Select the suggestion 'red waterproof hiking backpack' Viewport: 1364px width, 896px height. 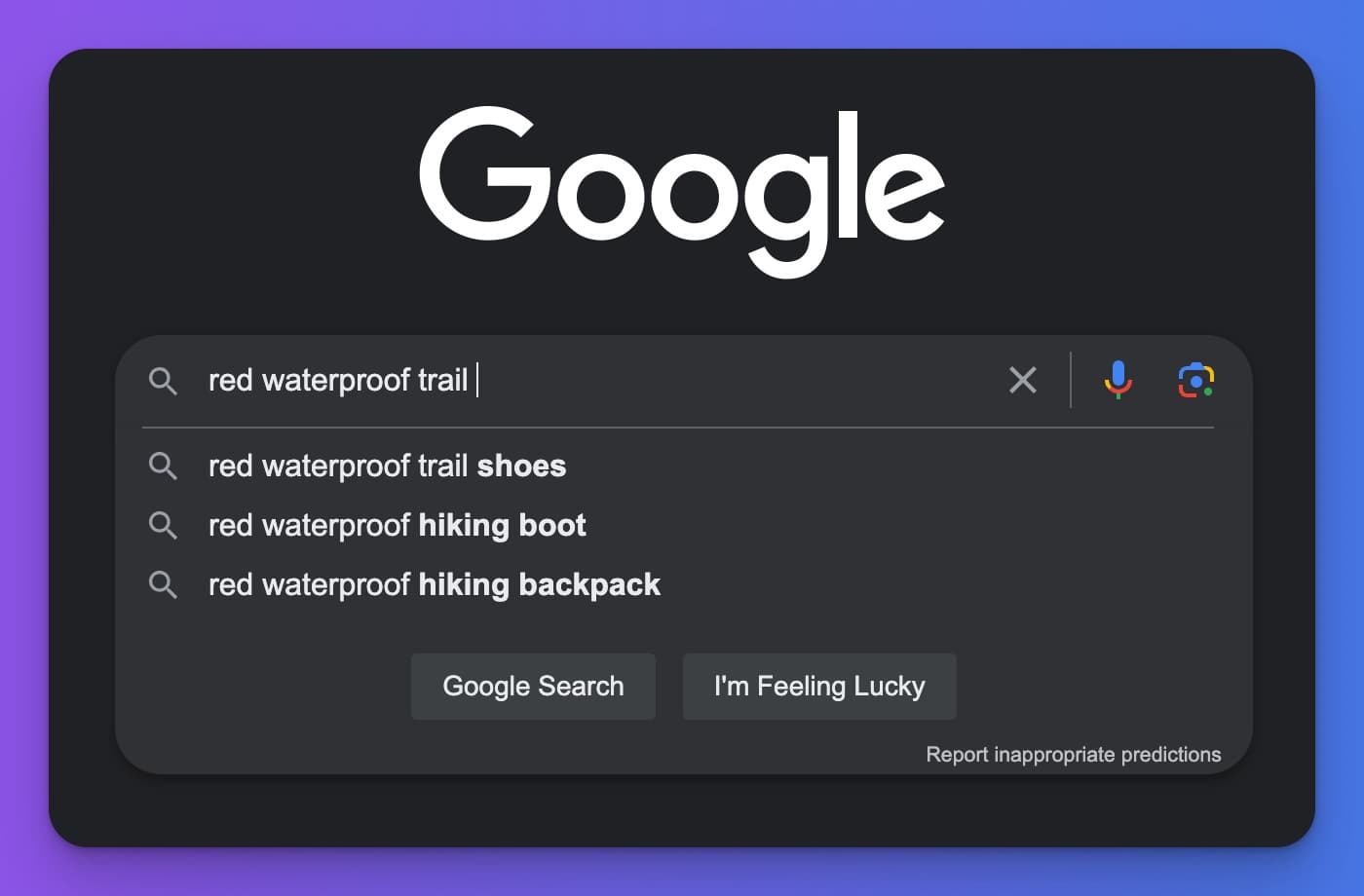pyautogui.click(x=434, y=584)
